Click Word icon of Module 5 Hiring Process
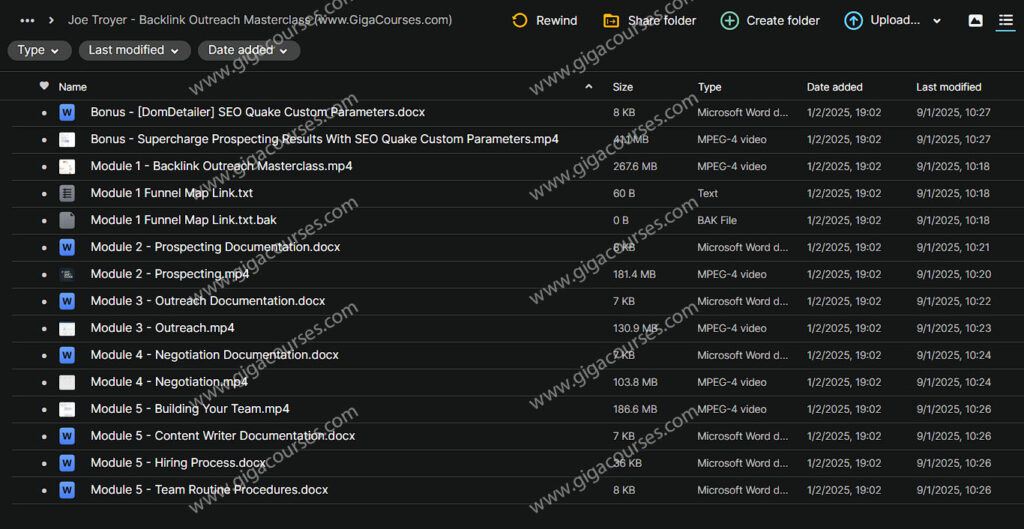The width and height of the screenshot is (1024, 529). pyautogui.click(x=67, y=463)
